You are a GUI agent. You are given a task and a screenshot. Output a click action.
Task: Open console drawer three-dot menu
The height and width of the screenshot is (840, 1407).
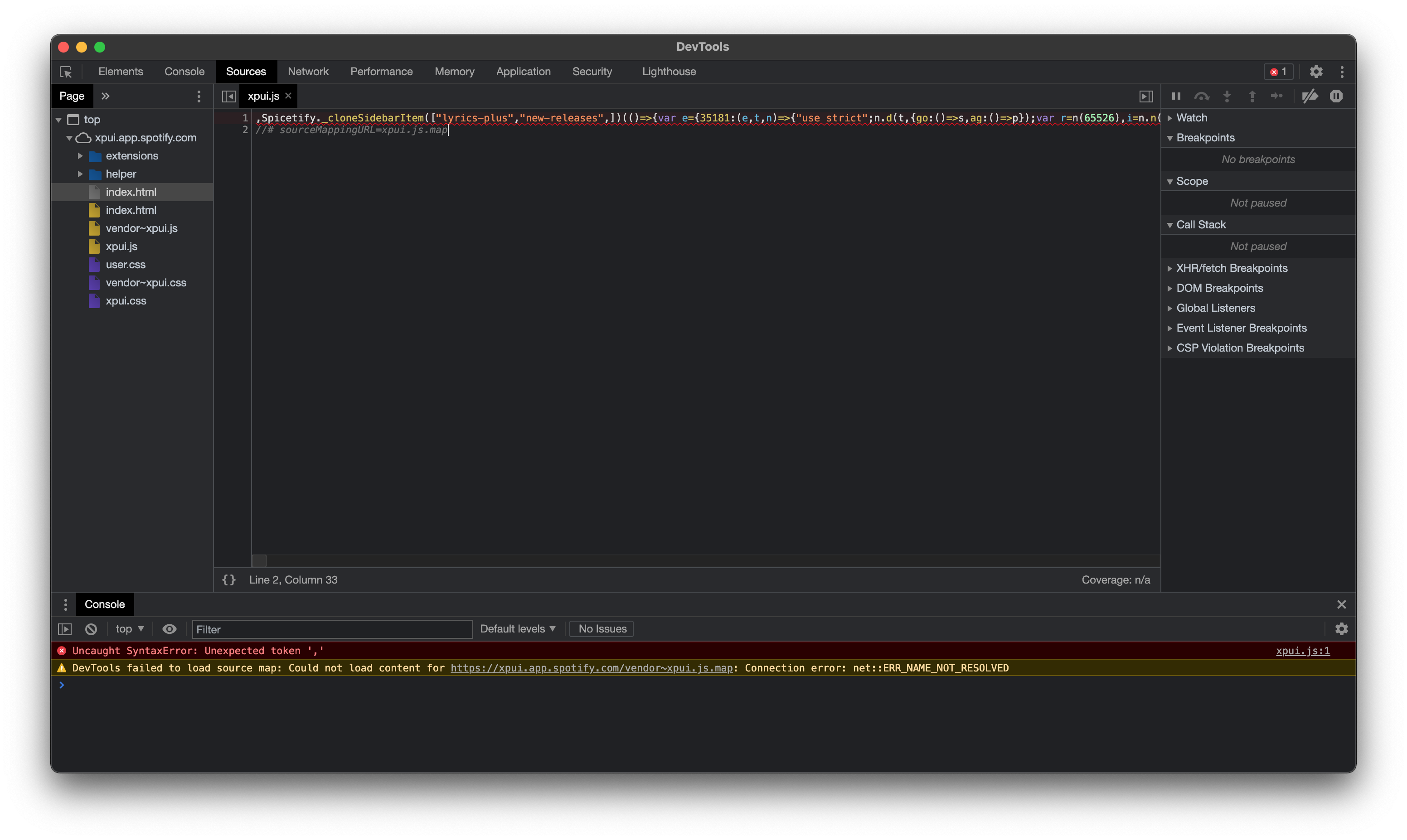coord(66,604)
